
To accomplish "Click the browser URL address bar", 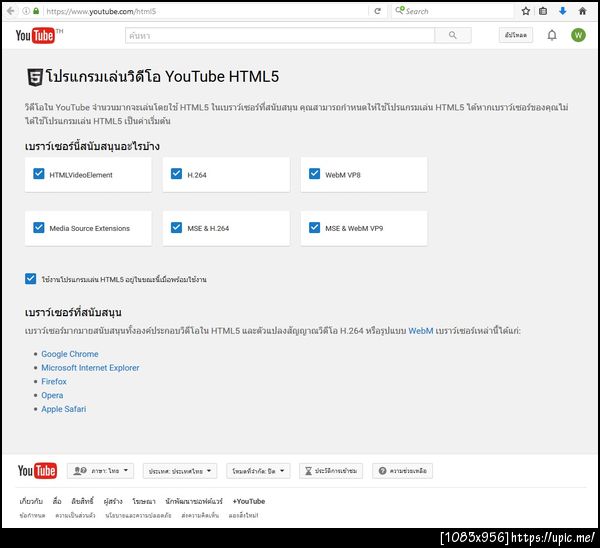I will (207, 11).
